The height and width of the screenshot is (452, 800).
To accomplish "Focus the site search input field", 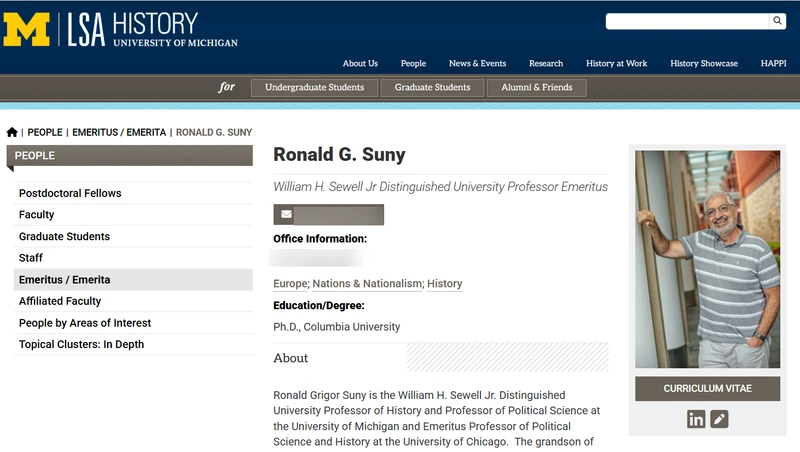I will [687, 21].
